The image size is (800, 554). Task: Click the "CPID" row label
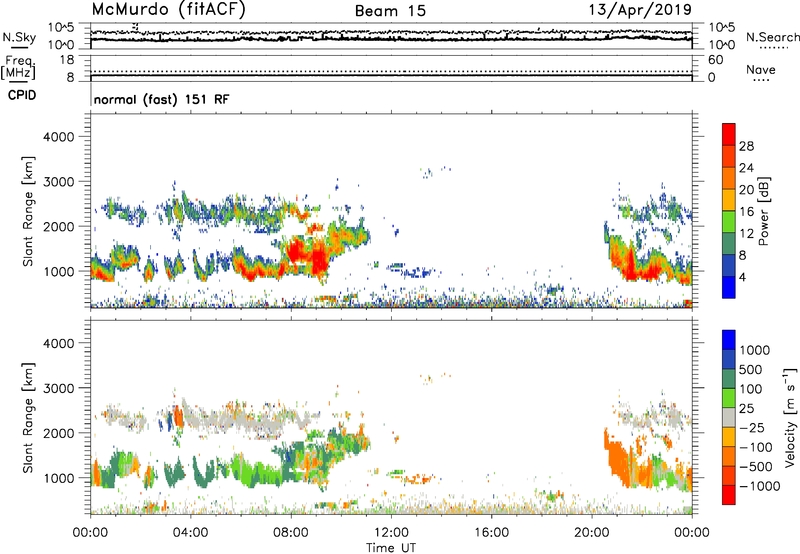pyautogui.click(x=22, y=95)
